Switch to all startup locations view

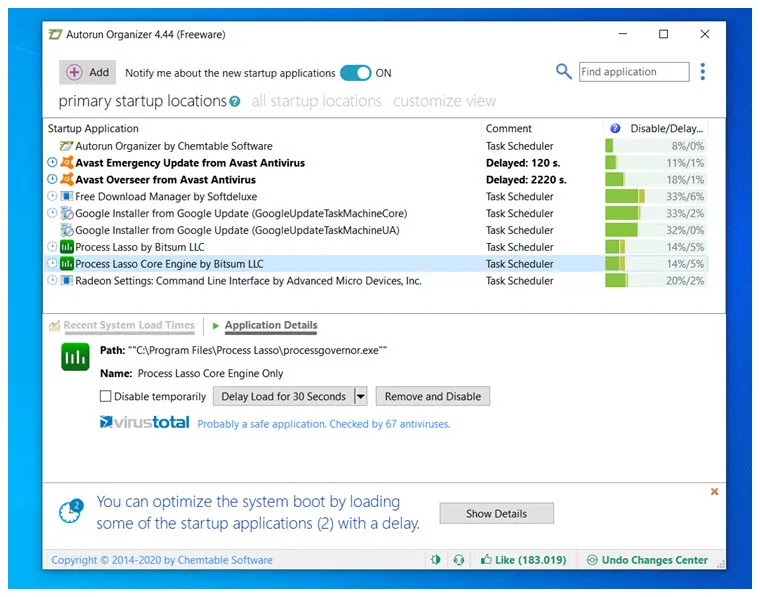pyautogui.click(x=317, y=101)
